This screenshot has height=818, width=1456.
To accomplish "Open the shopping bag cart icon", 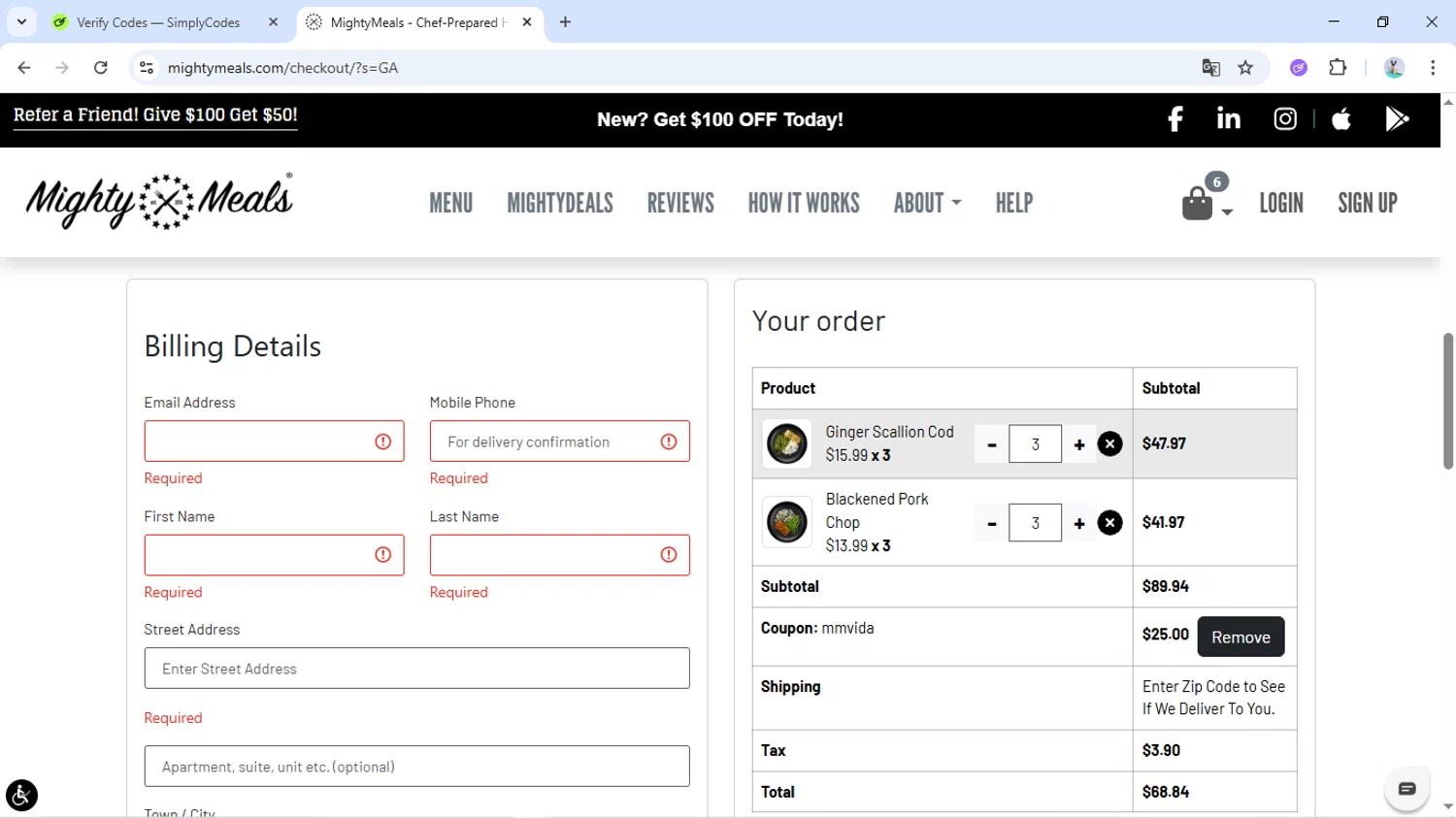I will [1198, 204].
